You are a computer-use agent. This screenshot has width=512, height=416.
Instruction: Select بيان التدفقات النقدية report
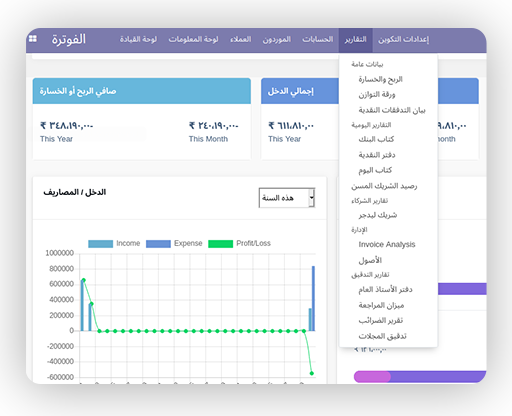392,110
